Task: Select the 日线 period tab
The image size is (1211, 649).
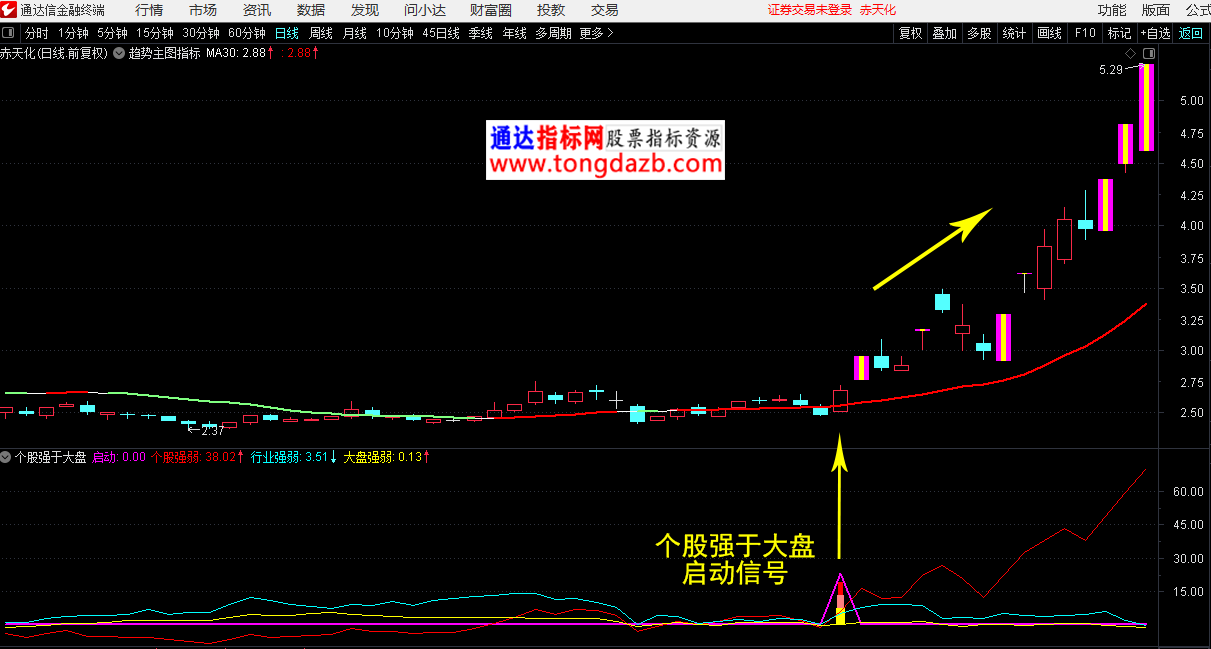Action: pos(287,33)
